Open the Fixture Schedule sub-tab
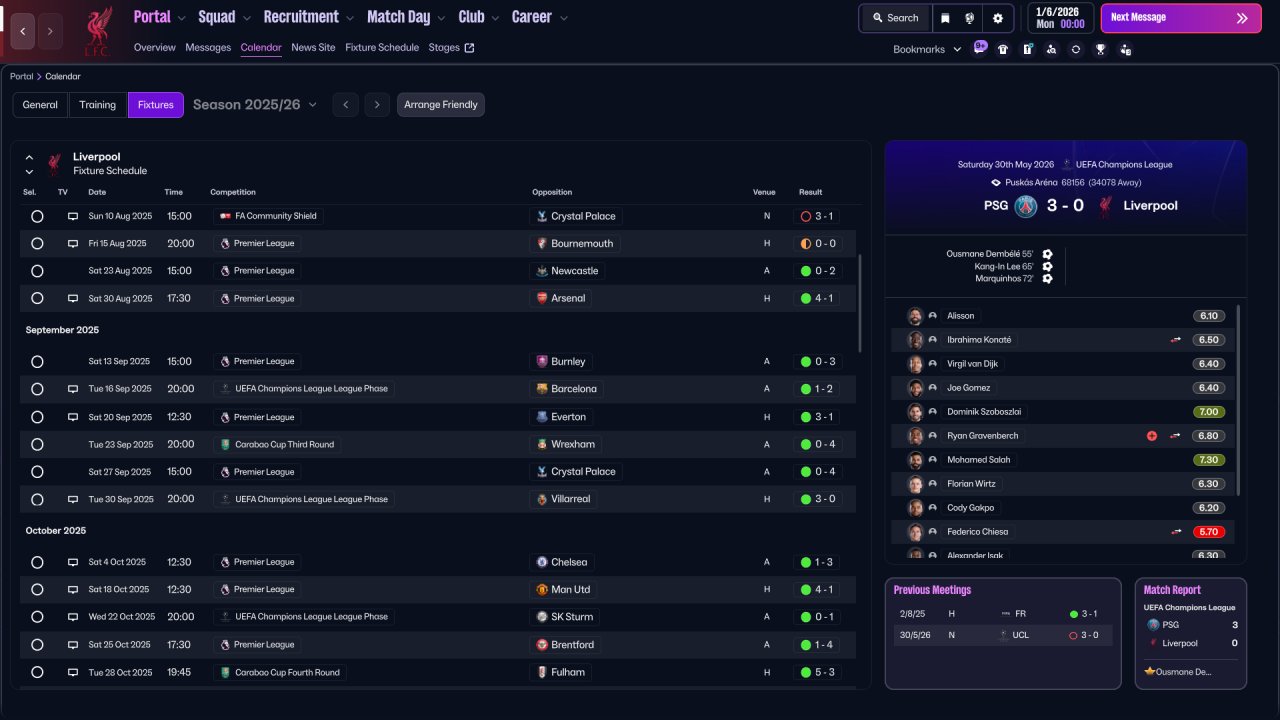 click(x=382, y=47)
